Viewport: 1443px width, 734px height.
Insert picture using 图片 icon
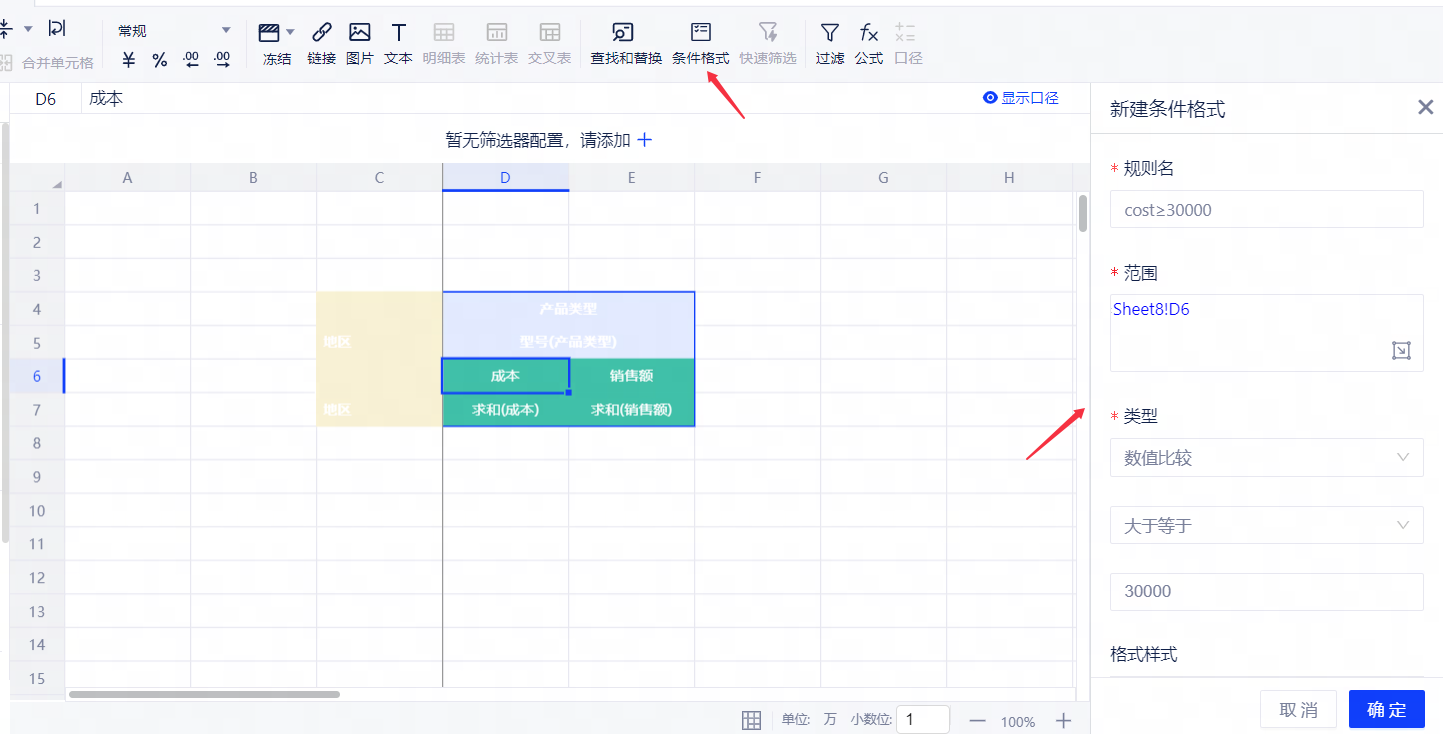pos(359,32)
